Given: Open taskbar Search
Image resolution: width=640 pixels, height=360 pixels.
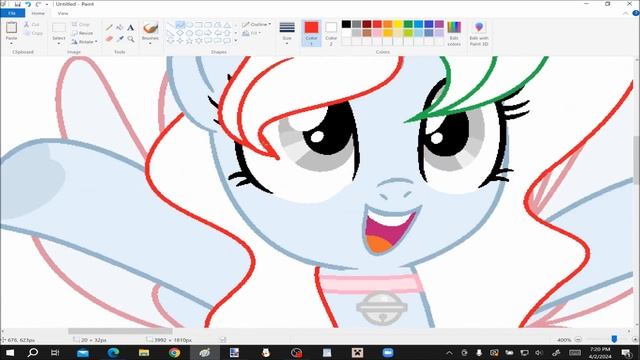Looking at the screenshot, I should tap(32, 353).
